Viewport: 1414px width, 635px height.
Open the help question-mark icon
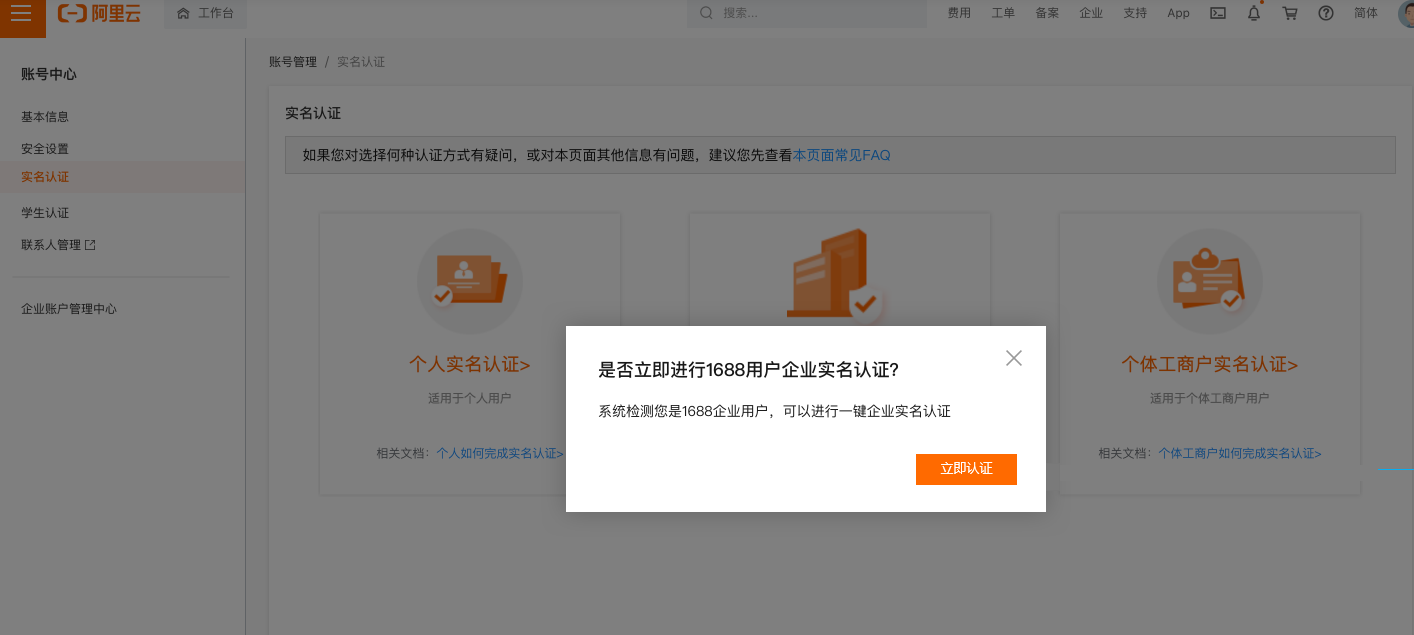tap(1326, 13)
